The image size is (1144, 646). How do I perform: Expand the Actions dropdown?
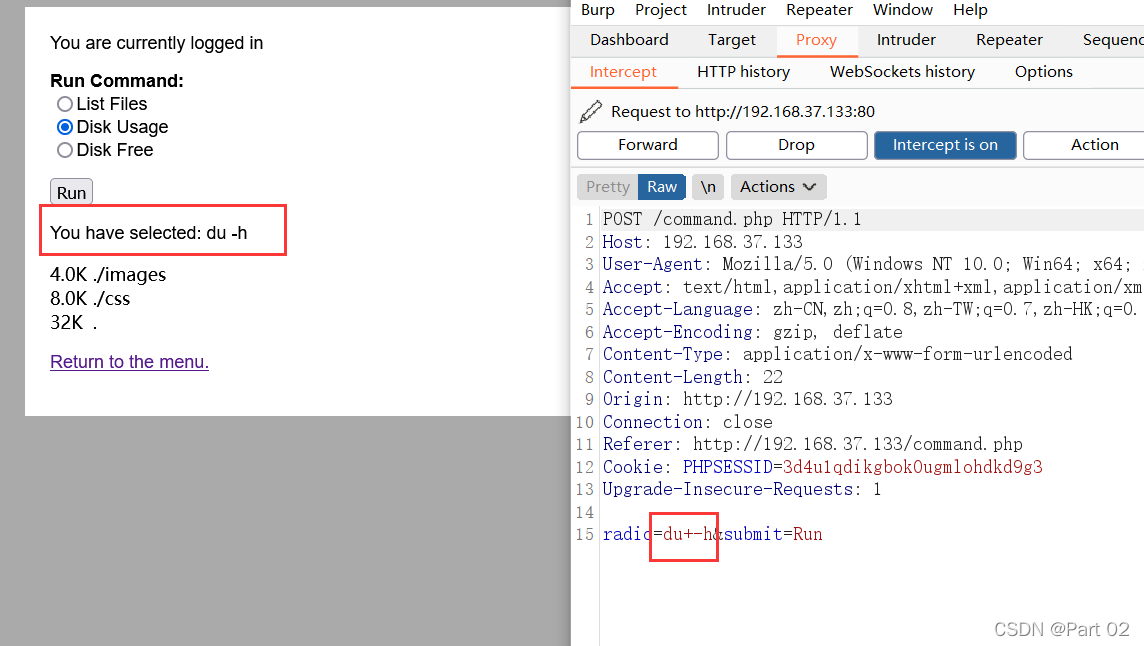[778, 187]
